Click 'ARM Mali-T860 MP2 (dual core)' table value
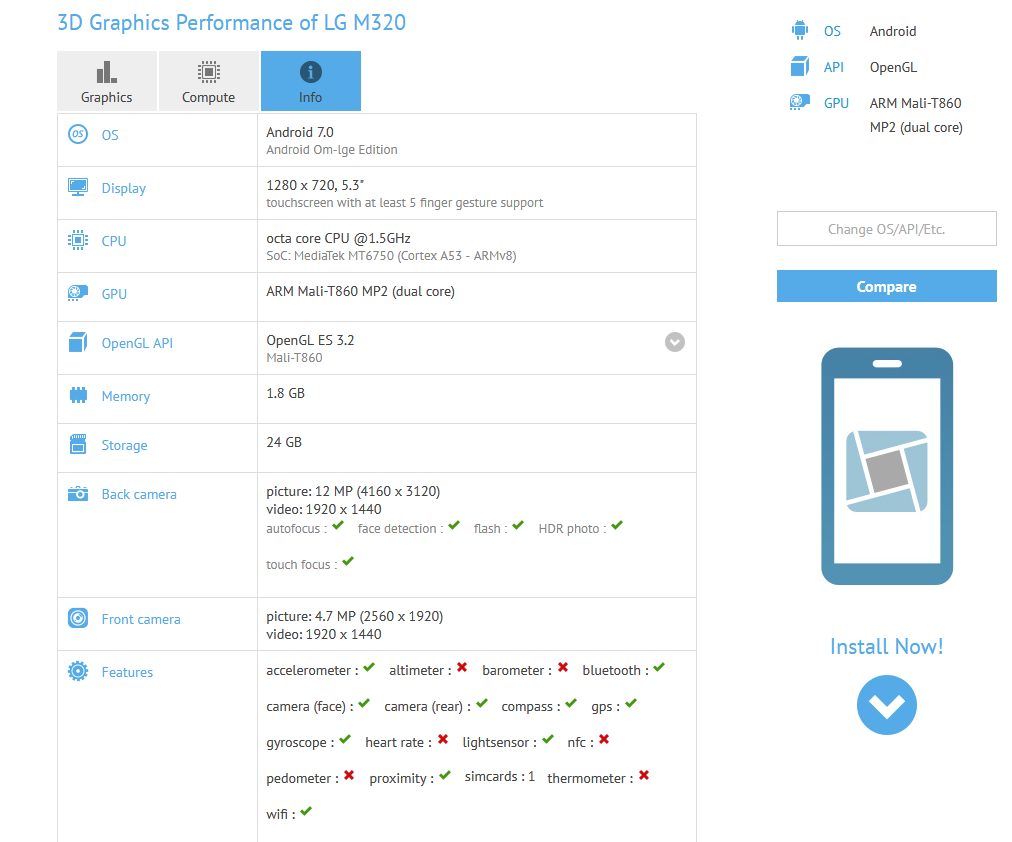The height and width of the screenshot is (842, 1012). tap(361, 292)
